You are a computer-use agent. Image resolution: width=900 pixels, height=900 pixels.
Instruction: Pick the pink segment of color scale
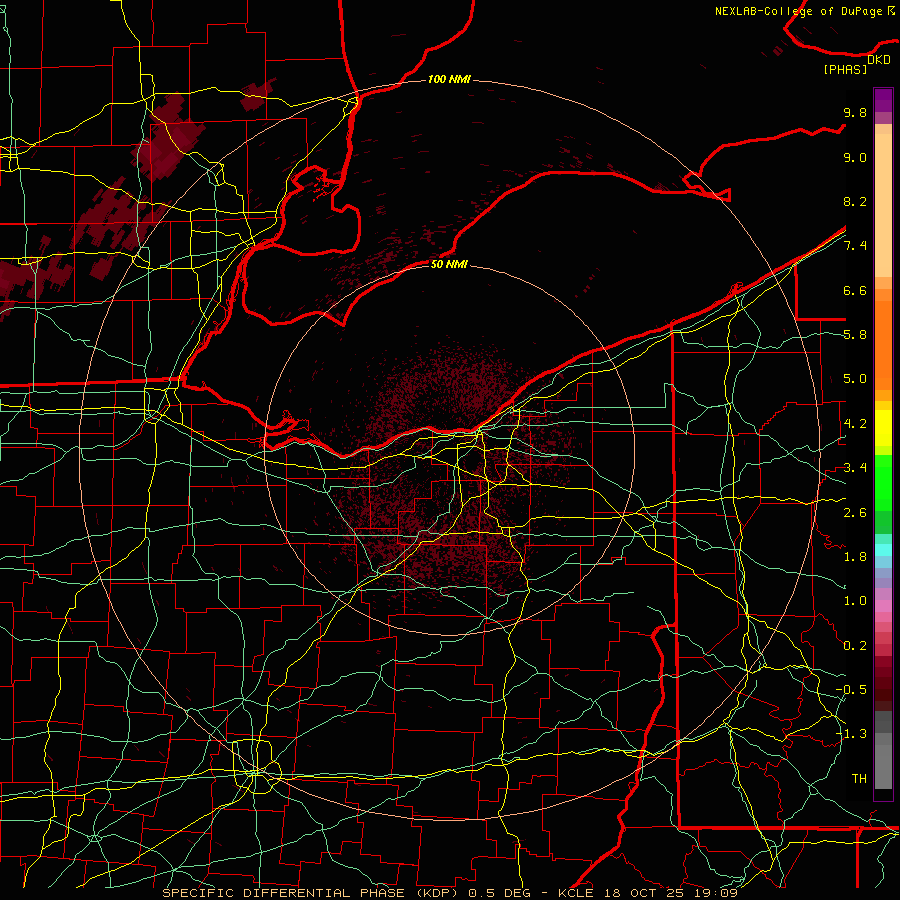[x=883, y=607]
